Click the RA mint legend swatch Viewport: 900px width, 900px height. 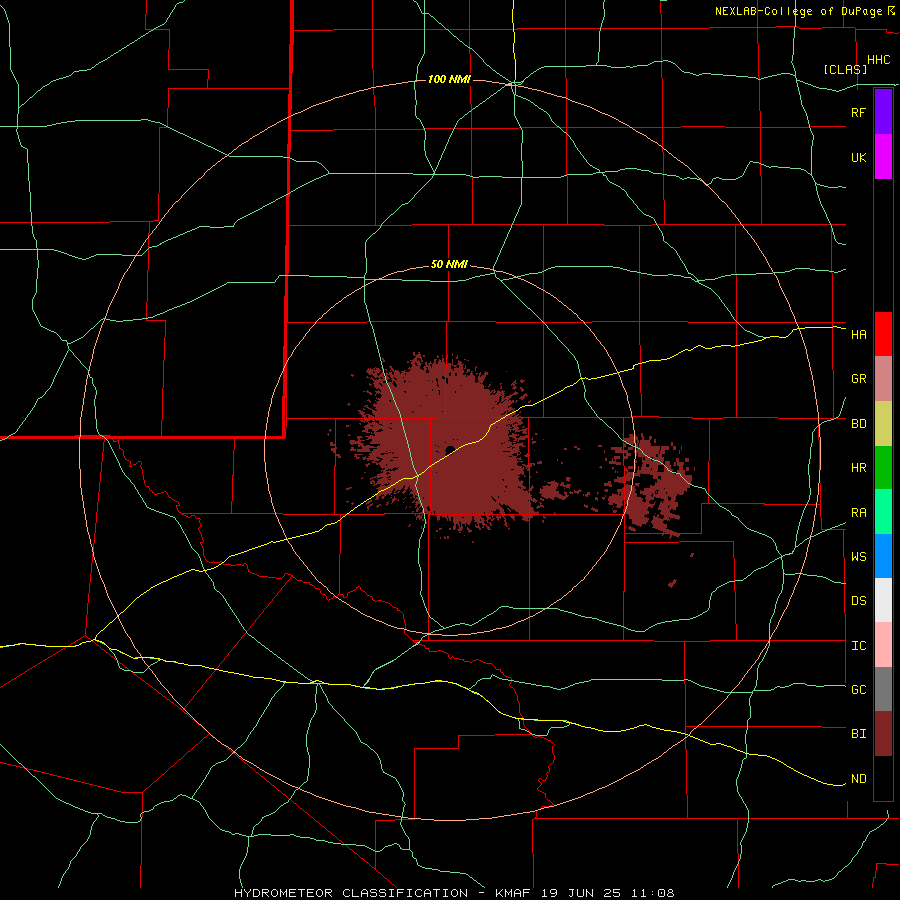[x=883, y=512]
